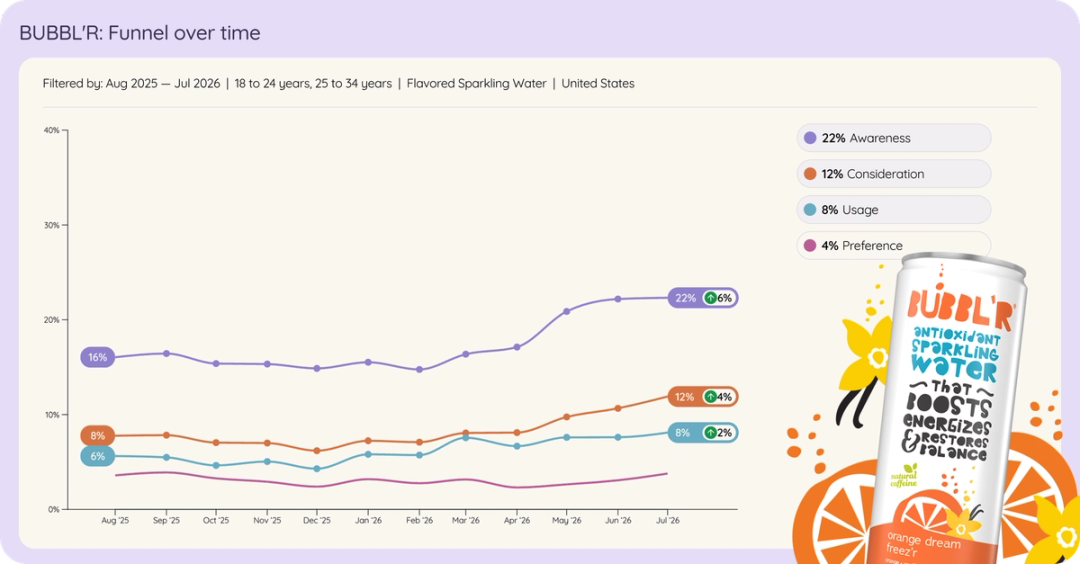1080x564 pixels.
Task: Click the BUBBL'R can product image
Action: point(947,410)
